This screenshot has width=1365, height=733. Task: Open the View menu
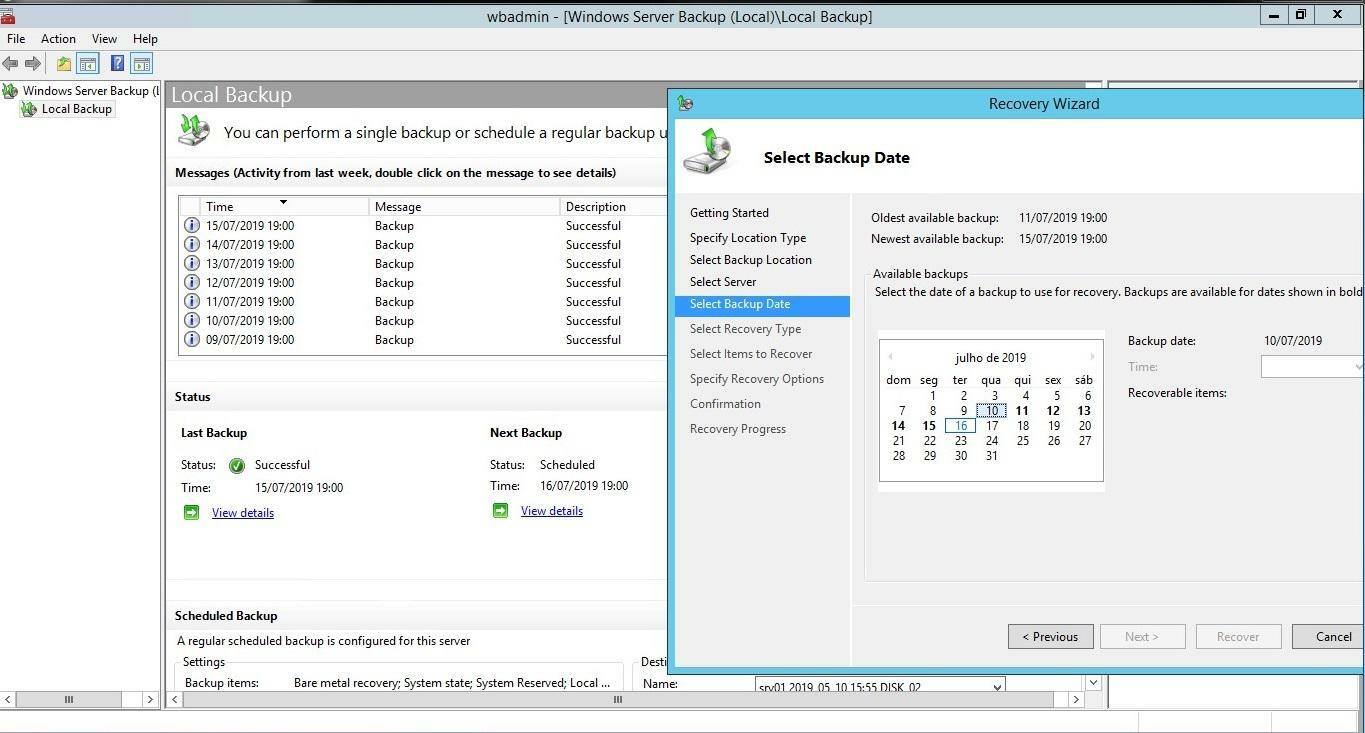[x=104, y=39]
